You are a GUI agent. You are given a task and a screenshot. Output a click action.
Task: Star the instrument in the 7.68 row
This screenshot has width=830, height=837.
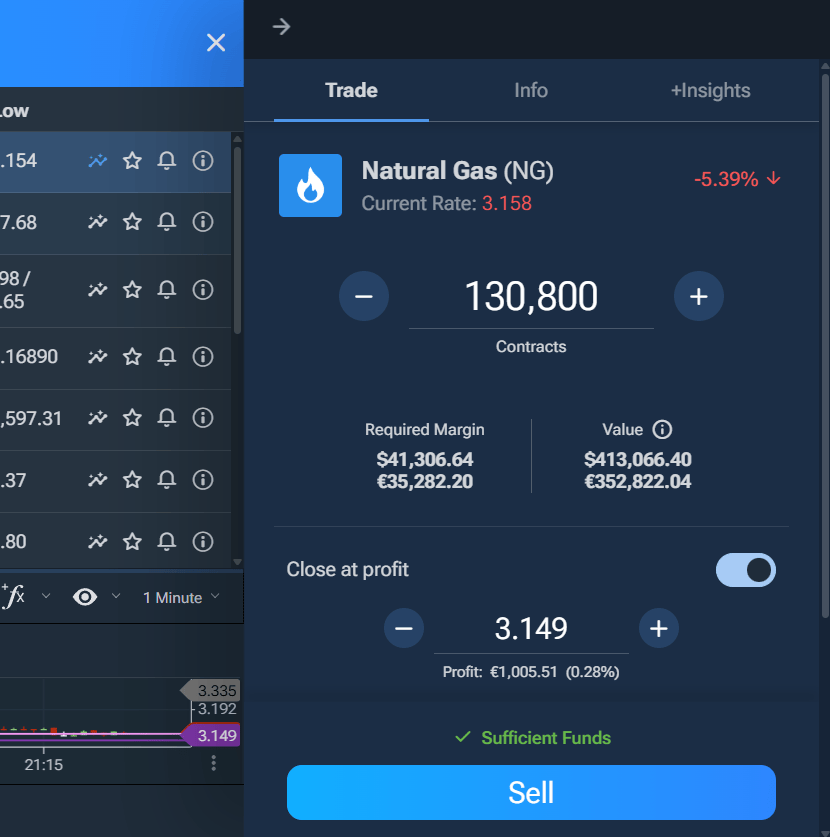132,222
